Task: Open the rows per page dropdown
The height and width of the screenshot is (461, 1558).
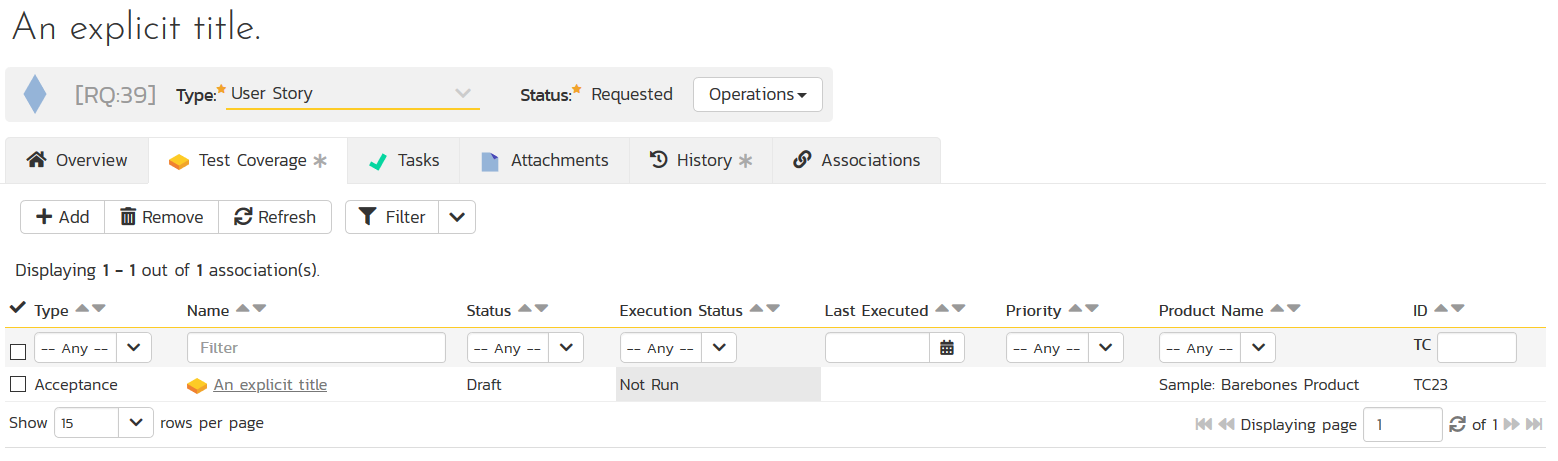Action: click(105, 423)
